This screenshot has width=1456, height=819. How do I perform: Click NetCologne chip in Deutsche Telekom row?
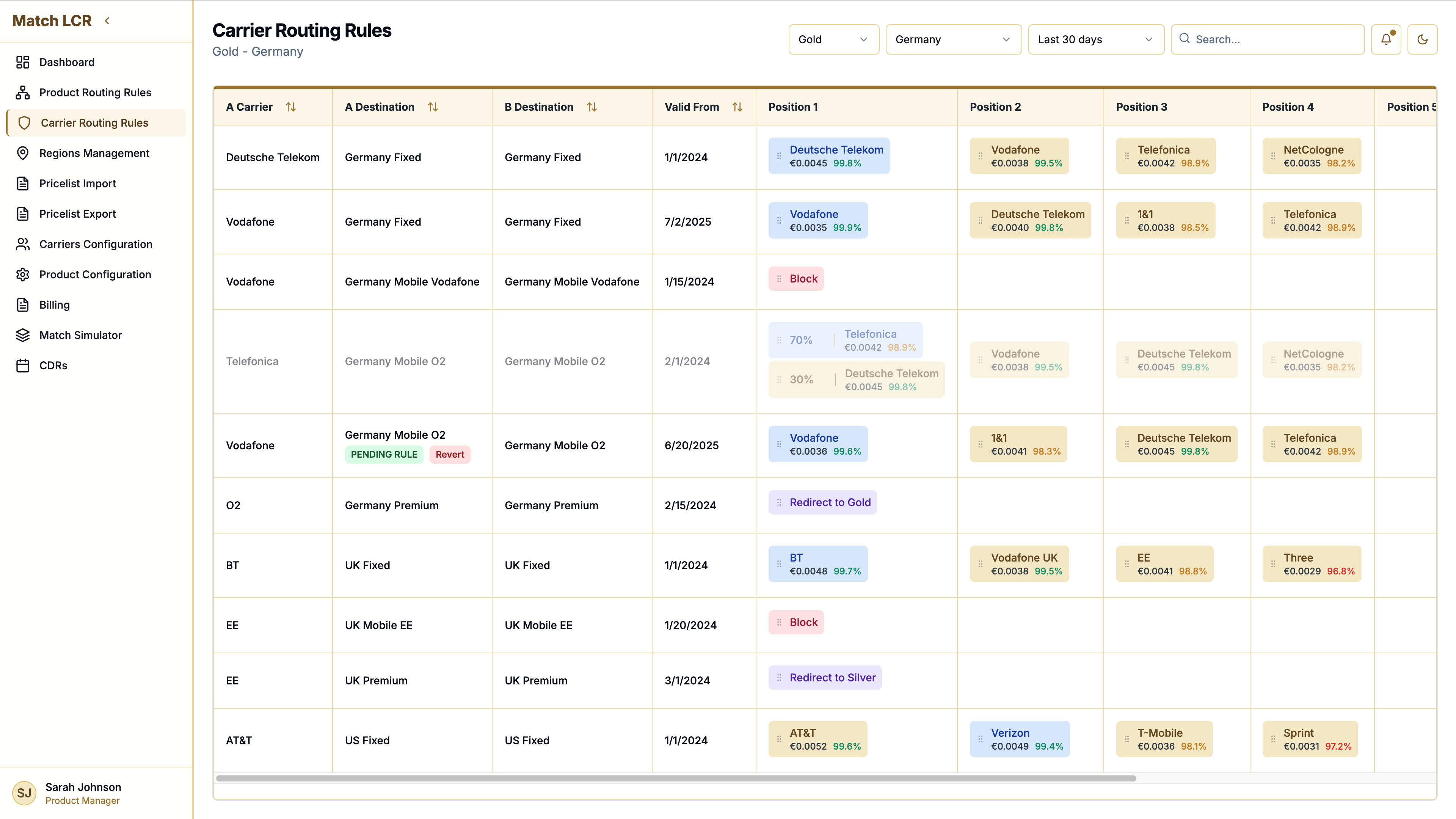point(1312,156)
